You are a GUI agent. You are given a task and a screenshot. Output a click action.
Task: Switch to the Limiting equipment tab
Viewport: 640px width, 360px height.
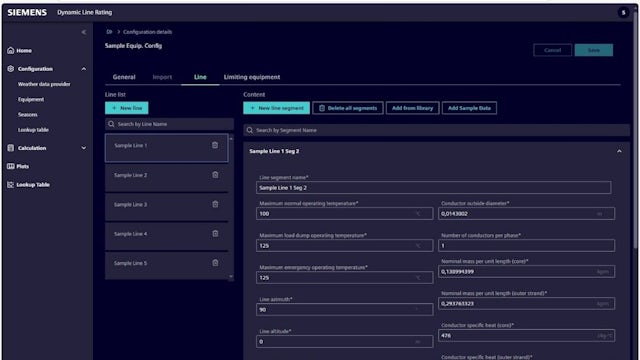click(x=252, y=77)
